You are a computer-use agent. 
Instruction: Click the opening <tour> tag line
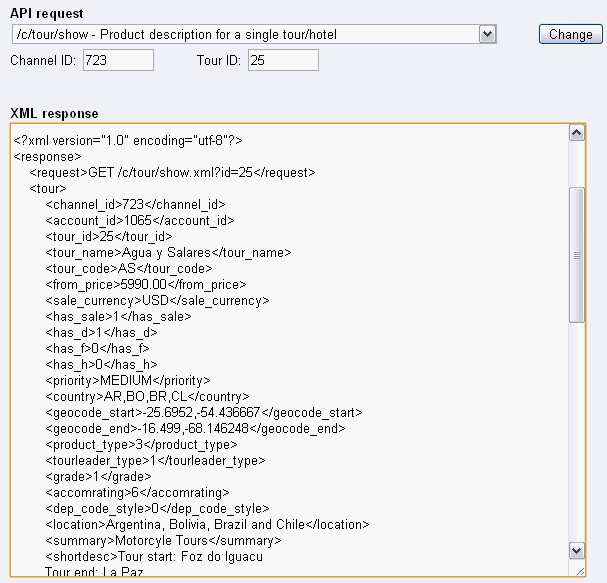pos(48,189)
